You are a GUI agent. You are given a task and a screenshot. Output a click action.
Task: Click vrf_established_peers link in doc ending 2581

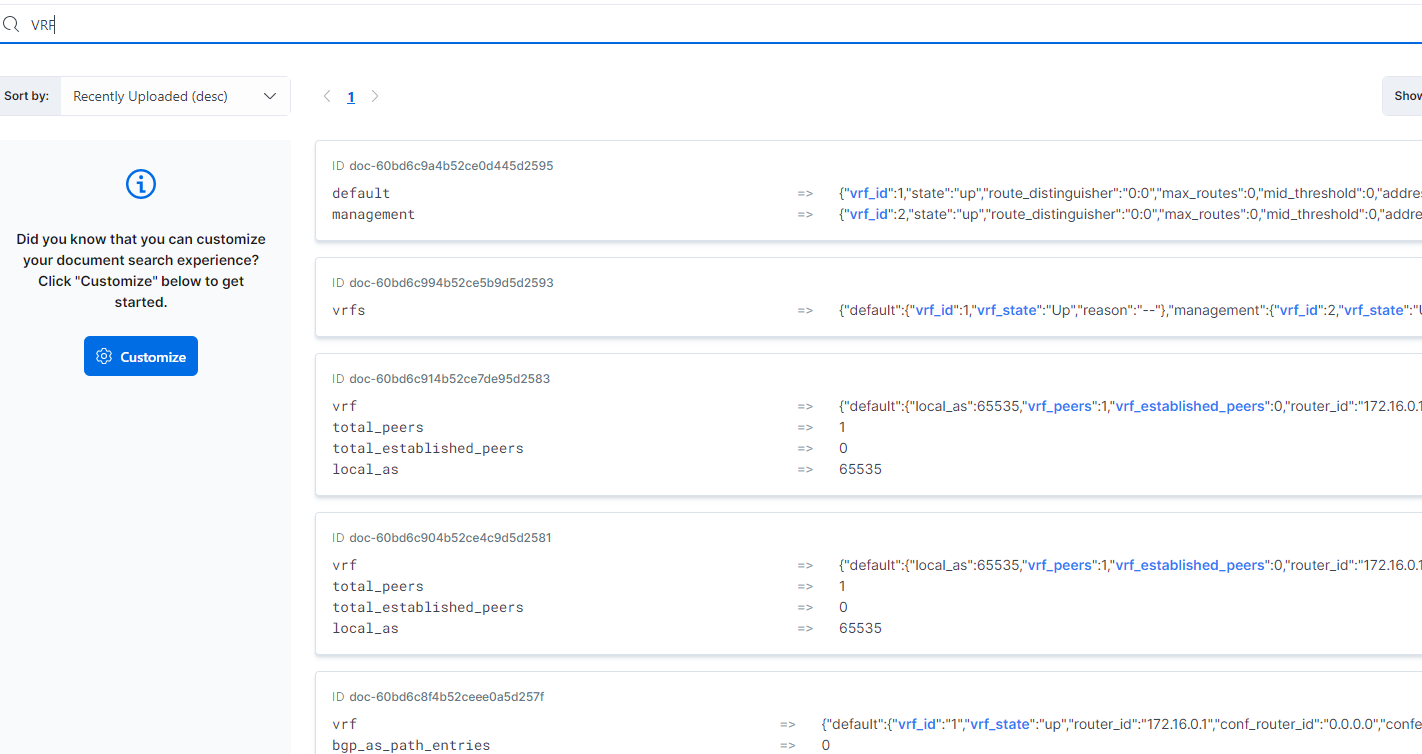coord(1189,564)
